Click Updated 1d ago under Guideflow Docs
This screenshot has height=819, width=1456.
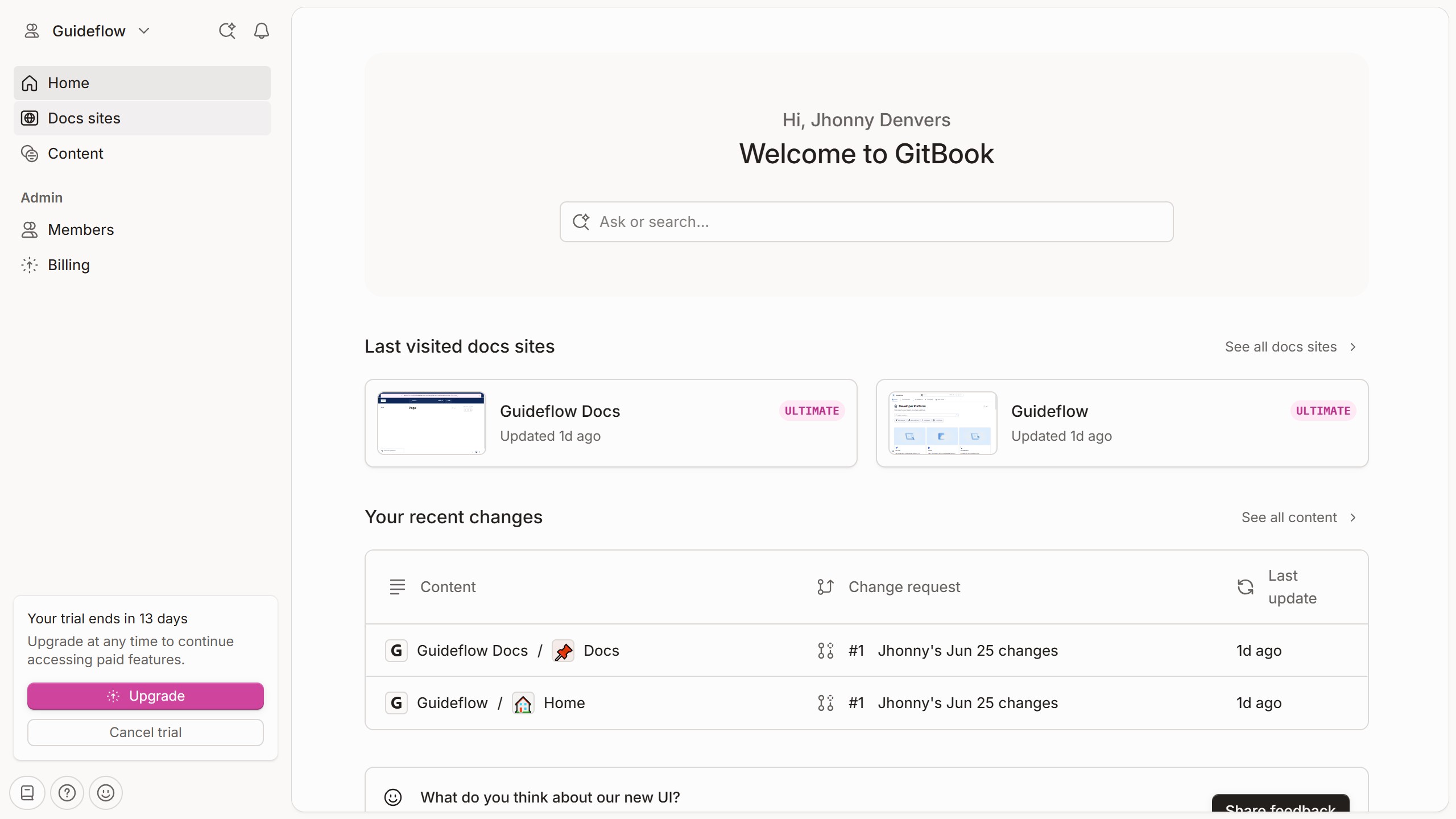tap(550, 436)
